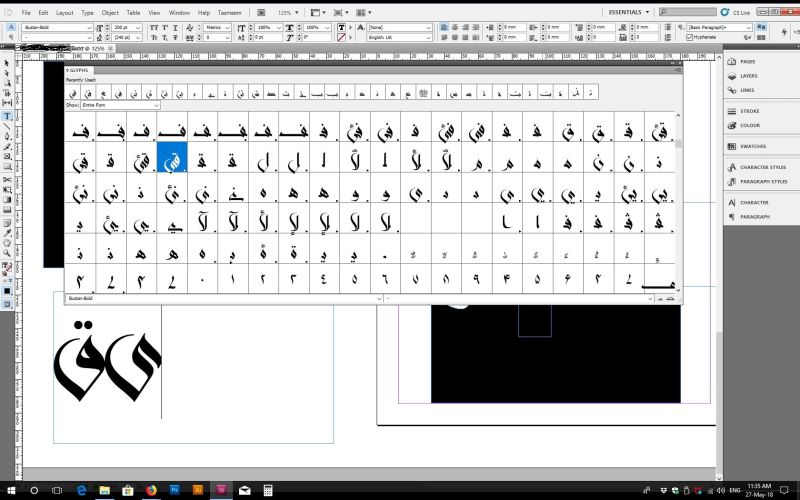Select the Page tool
The height and width of the screenshot is (500, 800).
[7, 83]
